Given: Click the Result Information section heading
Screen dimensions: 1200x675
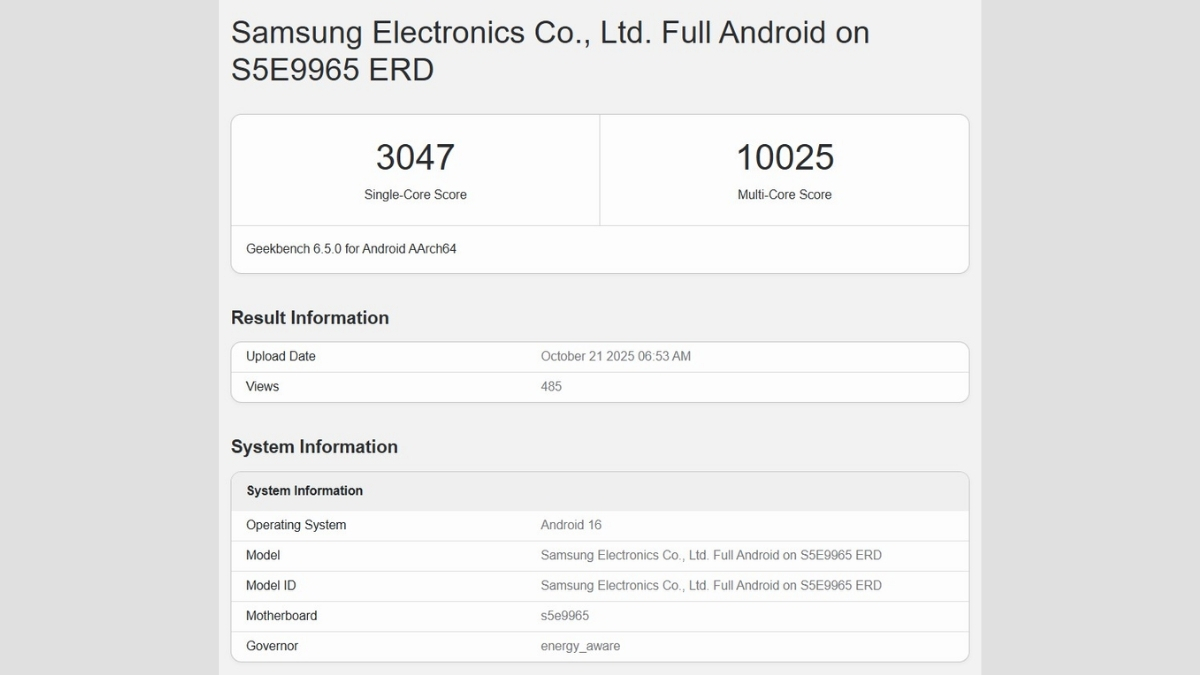Looking at the screenshot, I should [310, 318].
